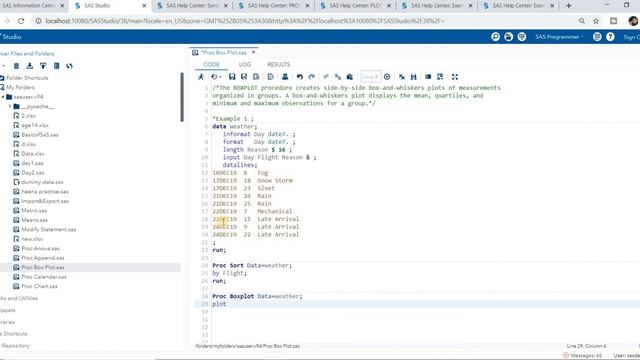The height and width of the screenshot is (360, 640).
Task: Open Import&Export.sas file
Action: (x=45, y=201)
